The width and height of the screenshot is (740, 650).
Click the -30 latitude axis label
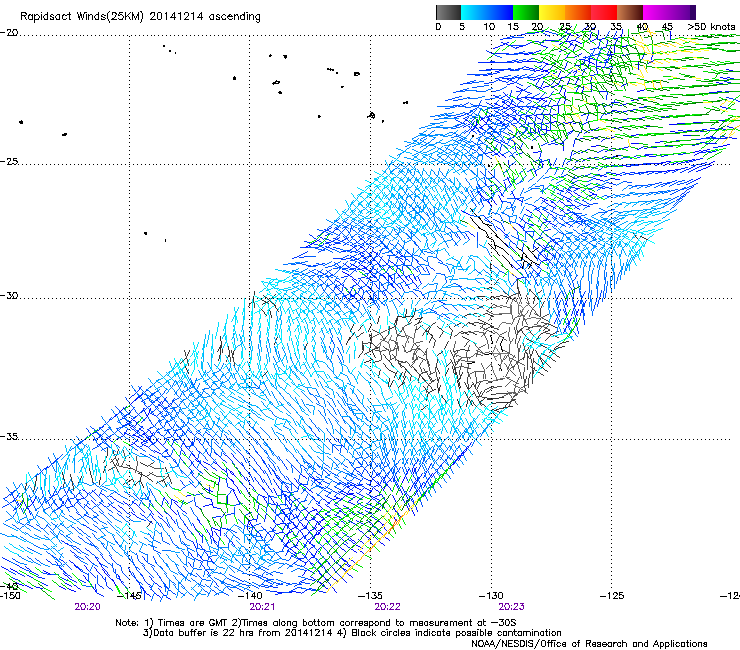point(9,295)
